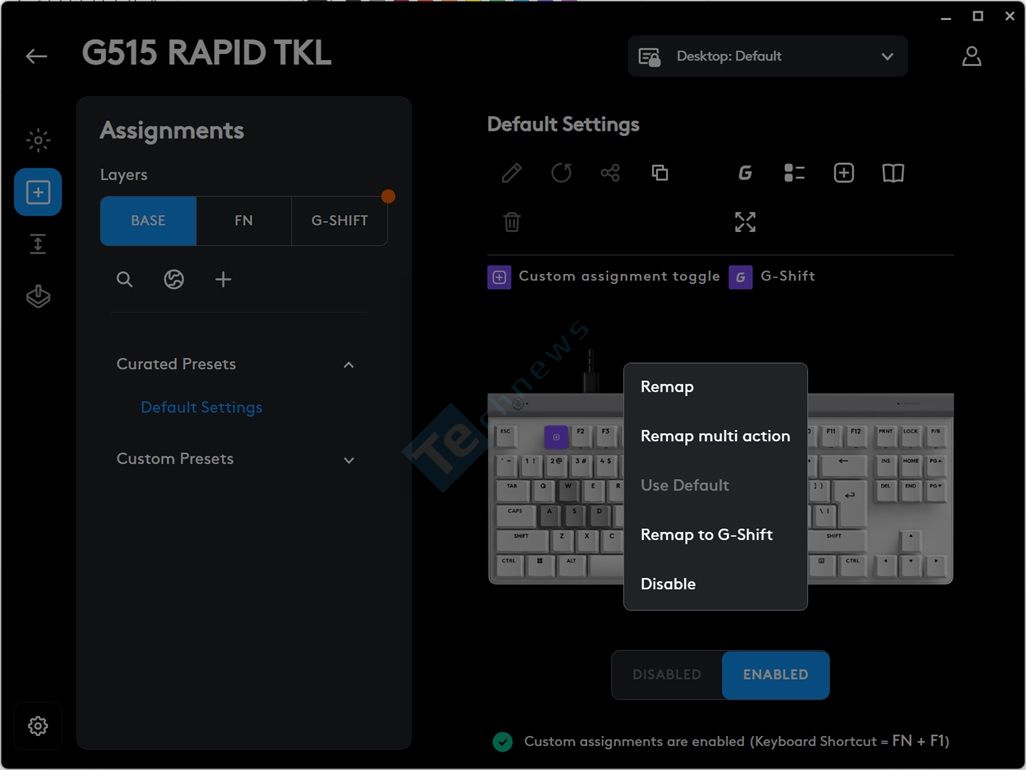The width and height of the screenshot is (1026, 770).
Task: Switch toggle to DISABLED
Action: pyautogui.click(x=666, y=675)
